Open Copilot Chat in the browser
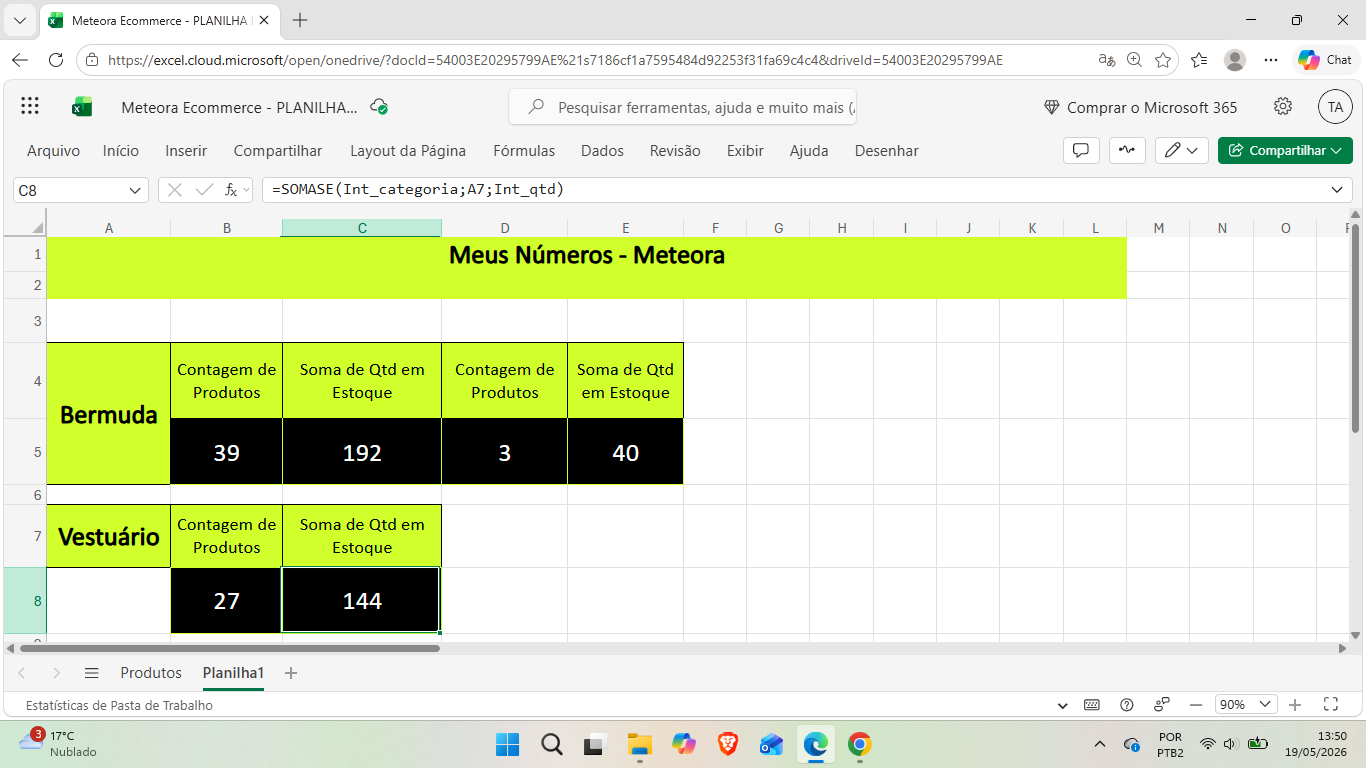Screen dimensions: 1366x768 click(1326, 60)
